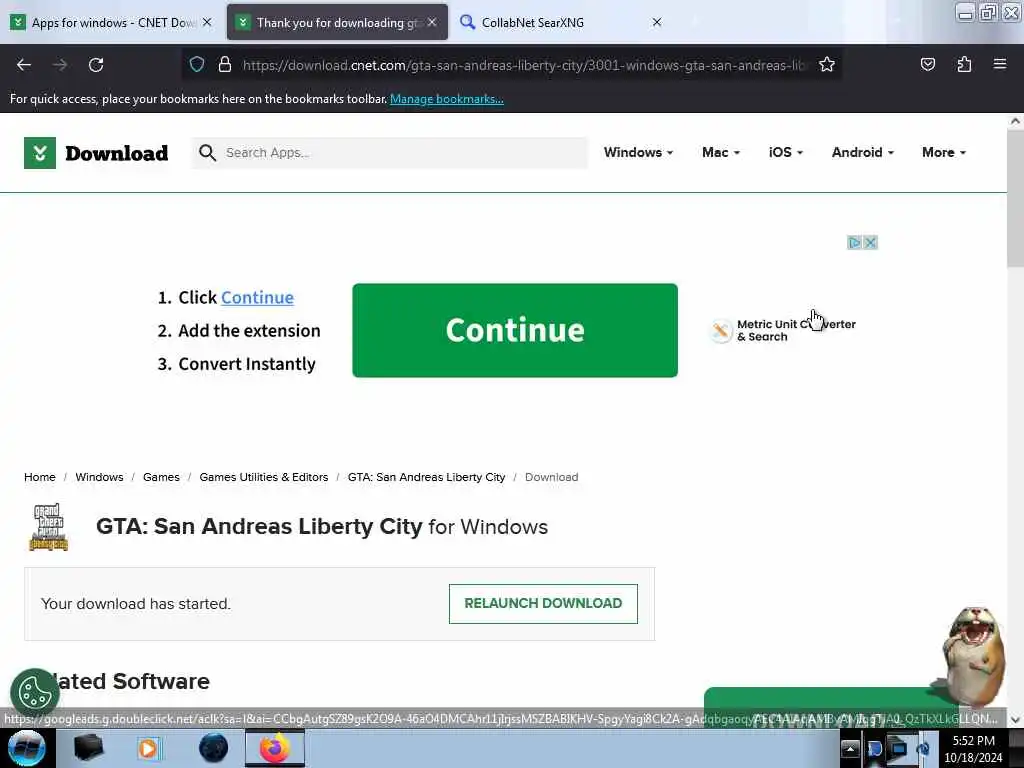This screenshot has height=768, width=1024.
Task: Open the cookie preferences icon
Action: click(35, 693)
